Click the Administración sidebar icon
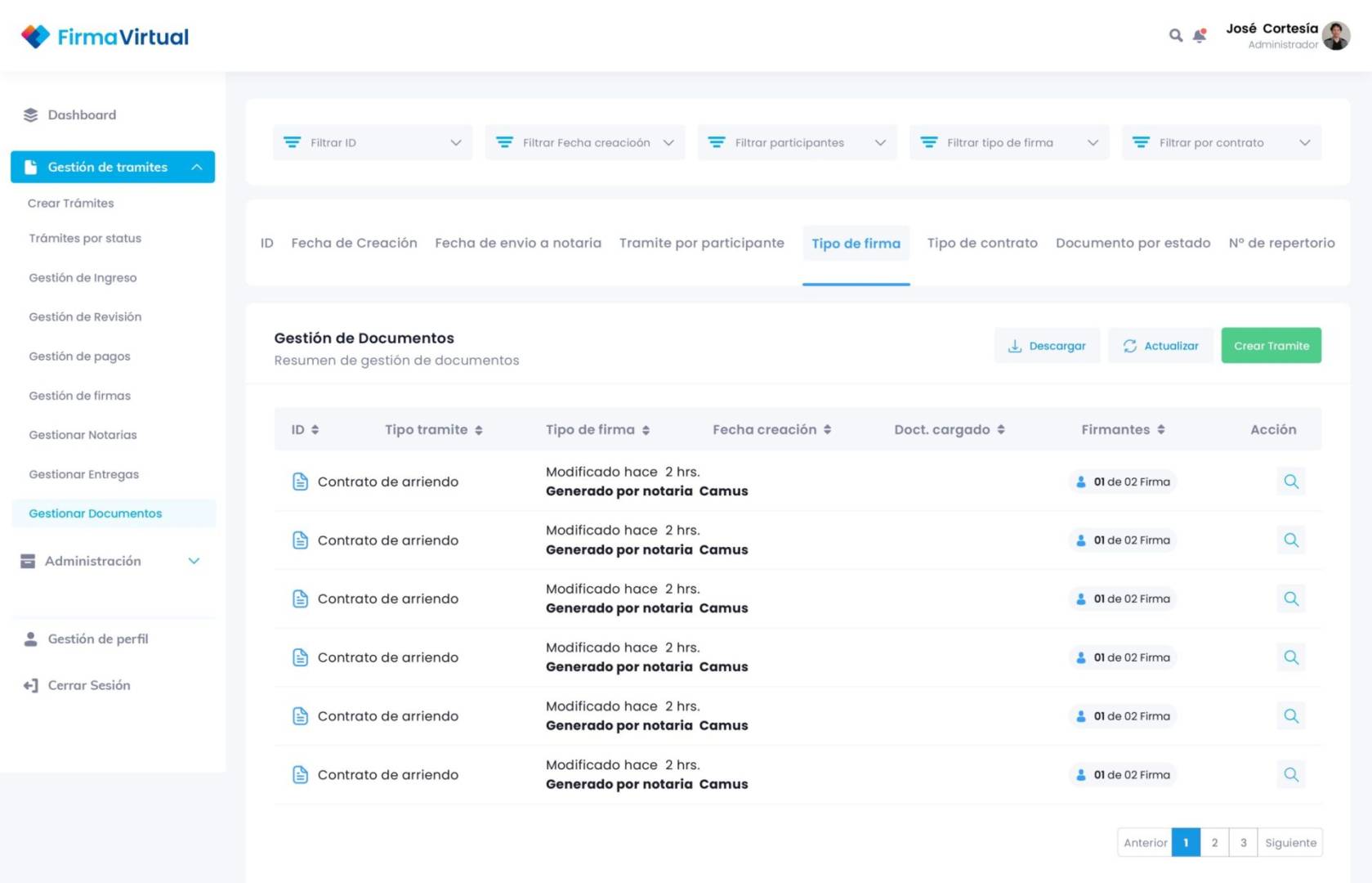Screen dimensions: 1372x883 point(28,561)
